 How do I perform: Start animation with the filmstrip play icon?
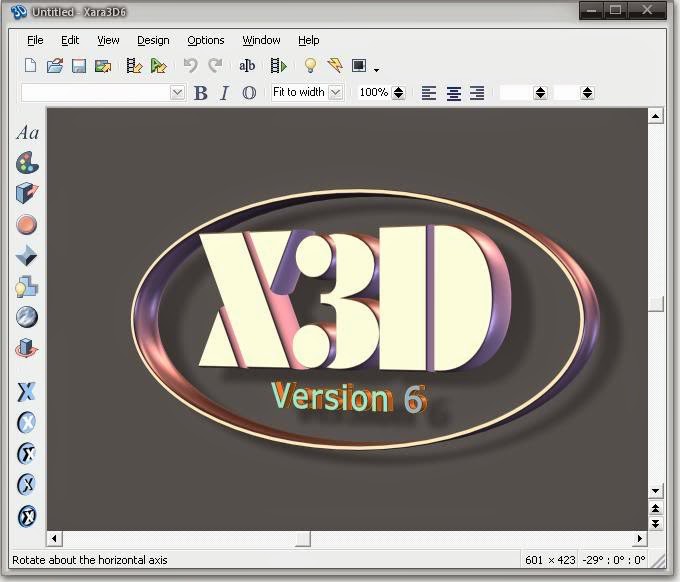click(278, 66)
